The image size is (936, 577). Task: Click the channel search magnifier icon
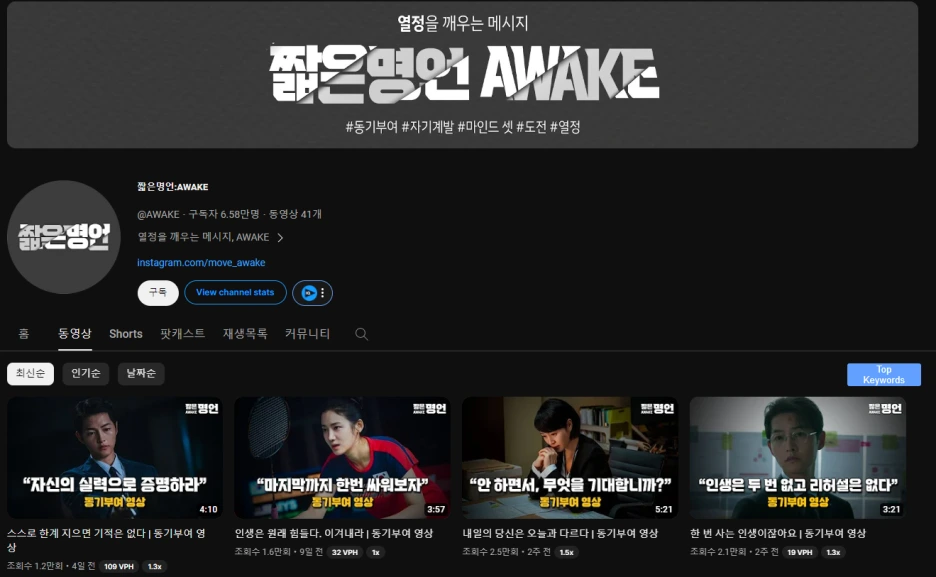pos(361,334)
